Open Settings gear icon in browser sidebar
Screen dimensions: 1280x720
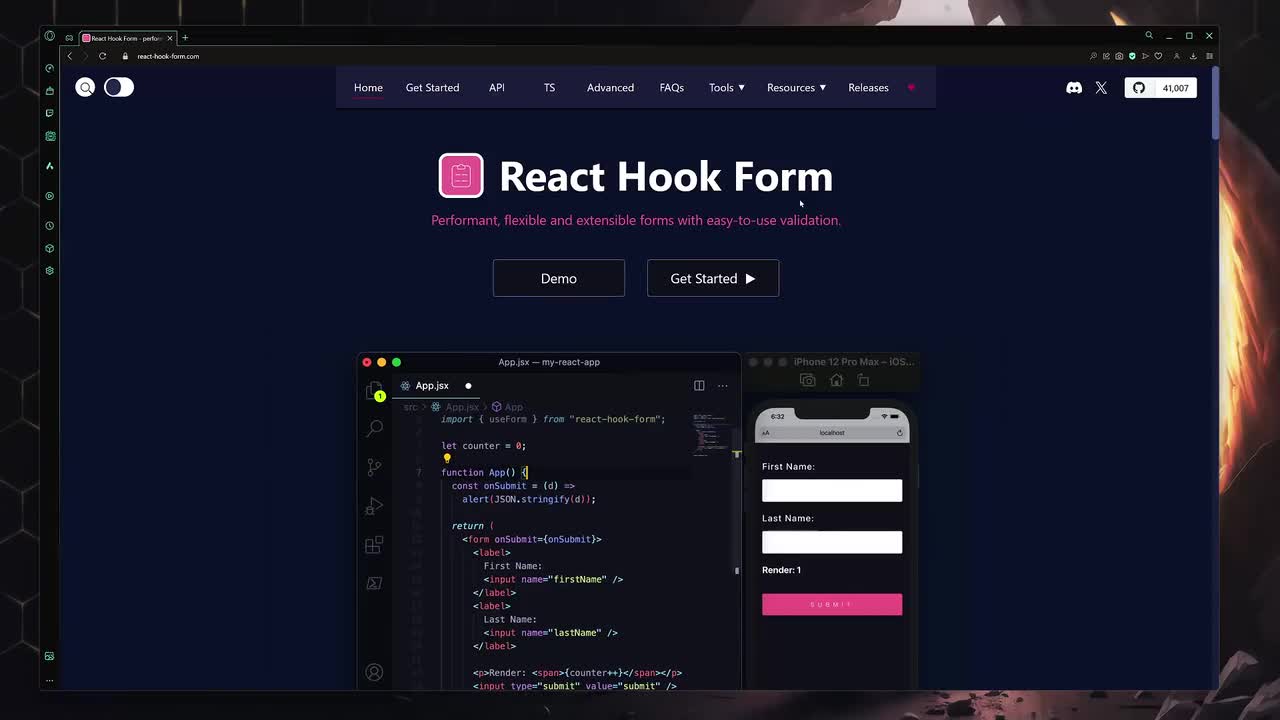[50, 270]
